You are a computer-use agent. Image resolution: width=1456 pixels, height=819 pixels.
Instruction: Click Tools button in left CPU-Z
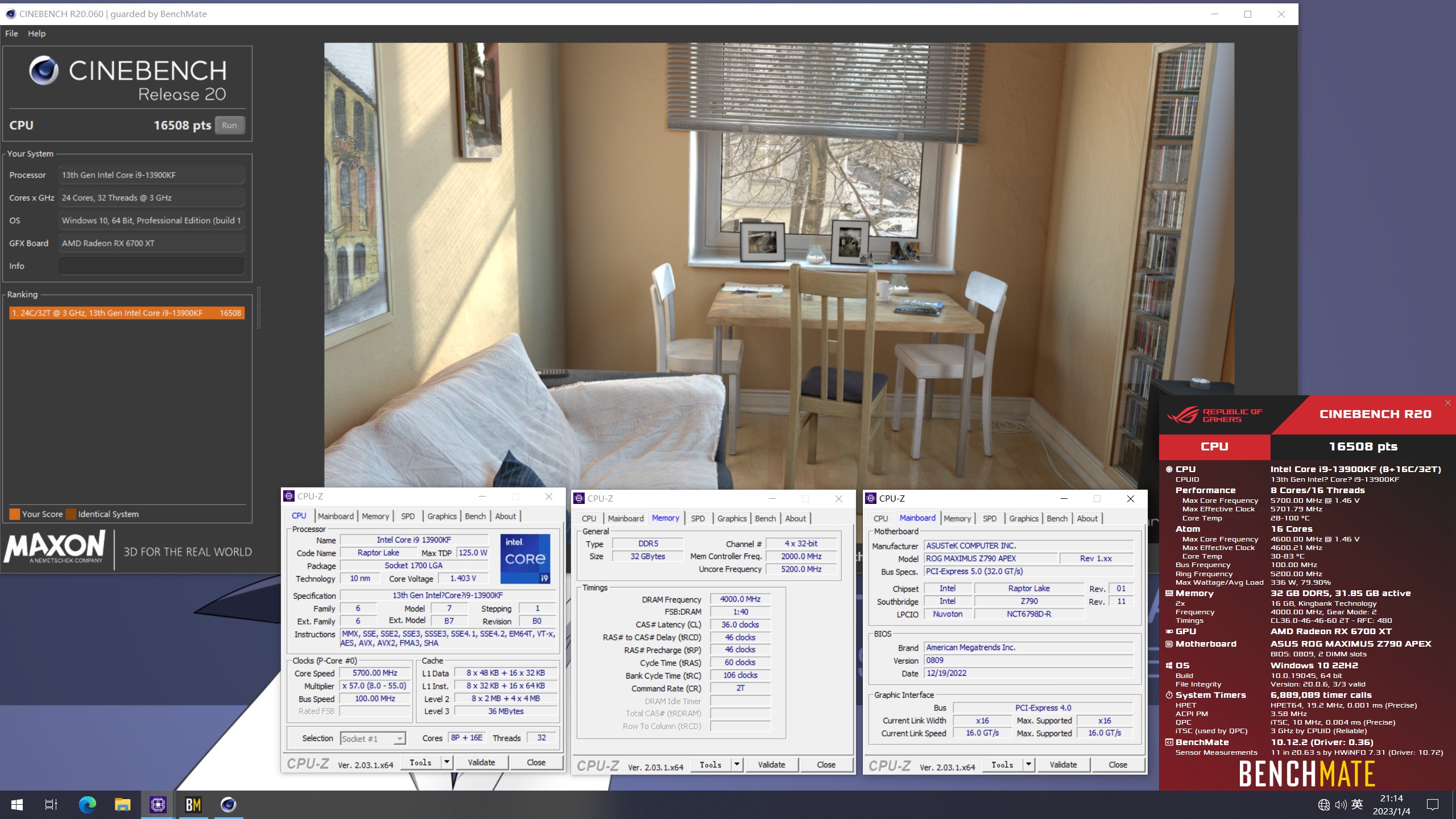tap(421, 762)
